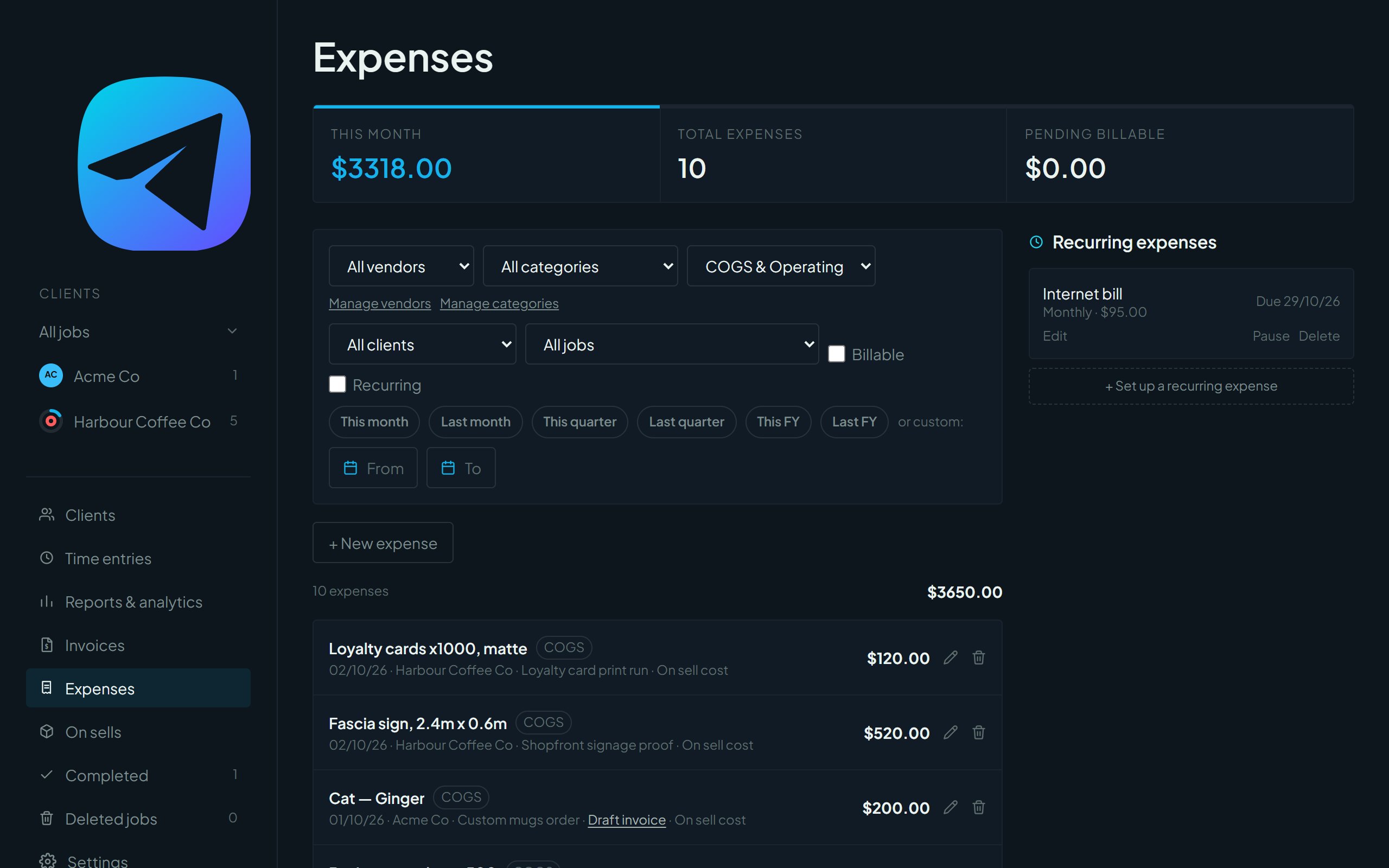Enable the Billable checkbox filter
1389x868 pixels.
tap(836, 354)
